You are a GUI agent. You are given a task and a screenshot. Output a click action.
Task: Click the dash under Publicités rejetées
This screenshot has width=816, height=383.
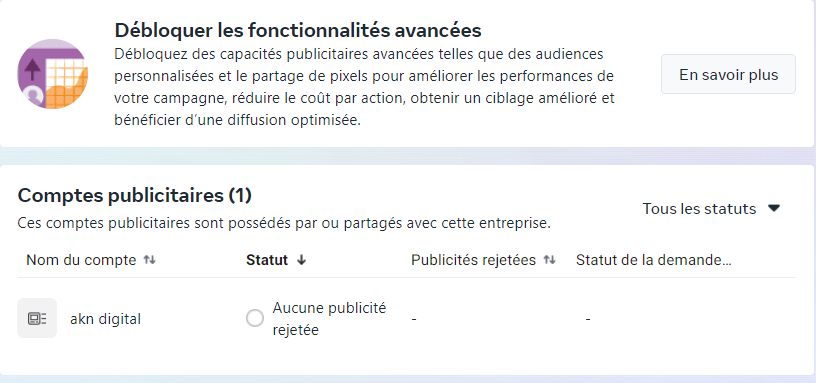[x=414, y=318]
